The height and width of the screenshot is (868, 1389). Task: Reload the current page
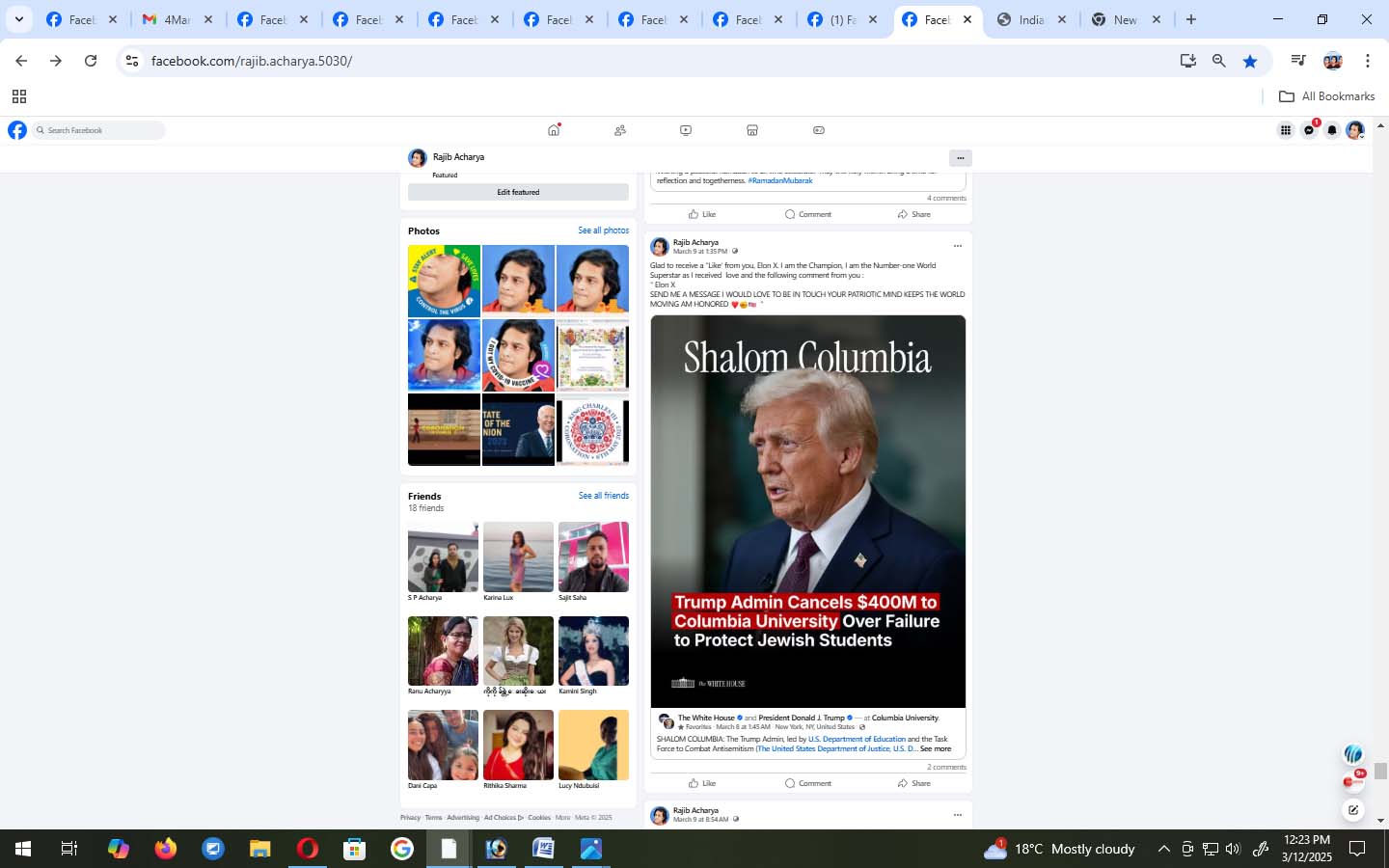point(91,61)
